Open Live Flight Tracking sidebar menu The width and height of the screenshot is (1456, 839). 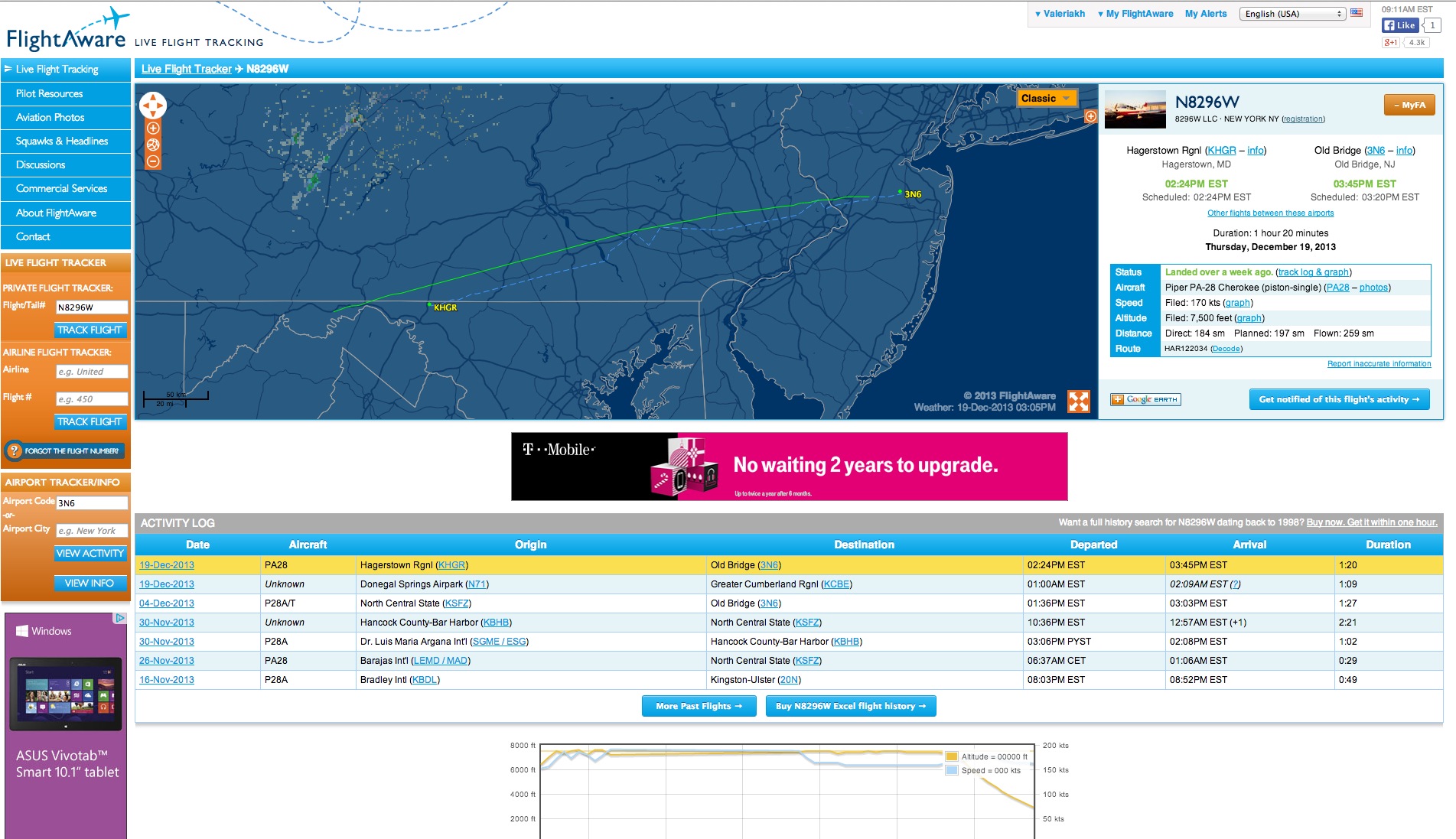tap(66, 70)
